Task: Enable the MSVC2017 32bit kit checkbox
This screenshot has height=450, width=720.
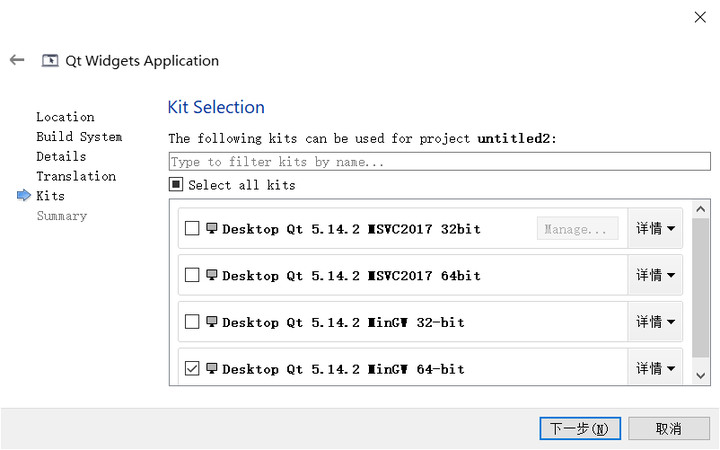Action: coord(193,229)
